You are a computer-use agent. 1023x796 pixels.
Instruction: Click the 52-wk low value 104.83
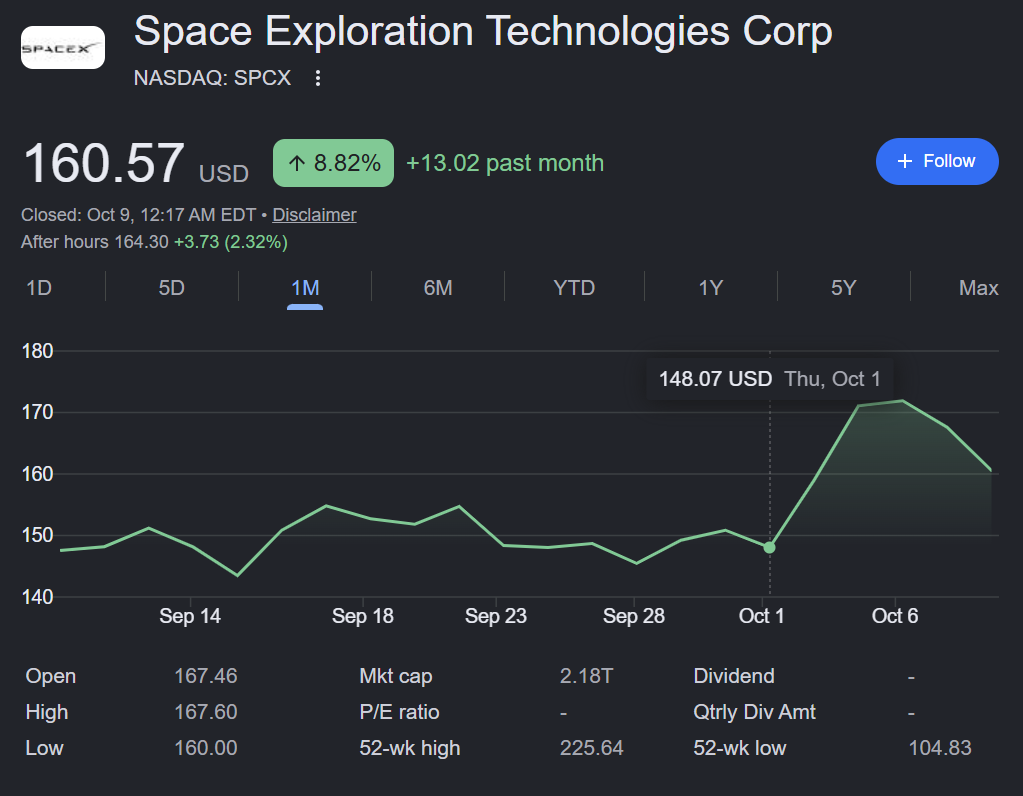(x=940, y=748)
